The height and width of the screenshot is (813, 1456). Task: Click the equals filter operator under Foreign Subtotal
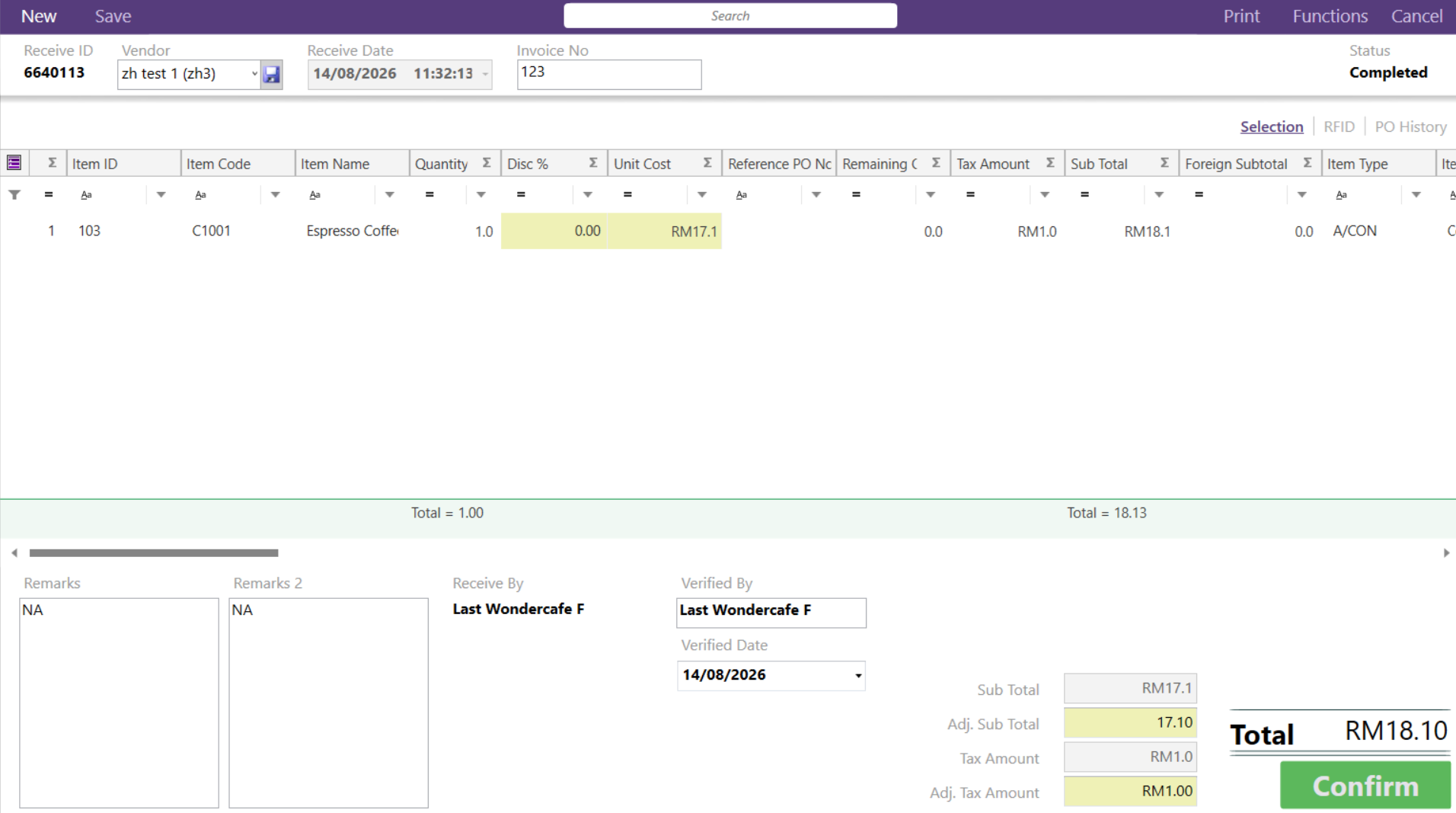[x=1199, y=195]
